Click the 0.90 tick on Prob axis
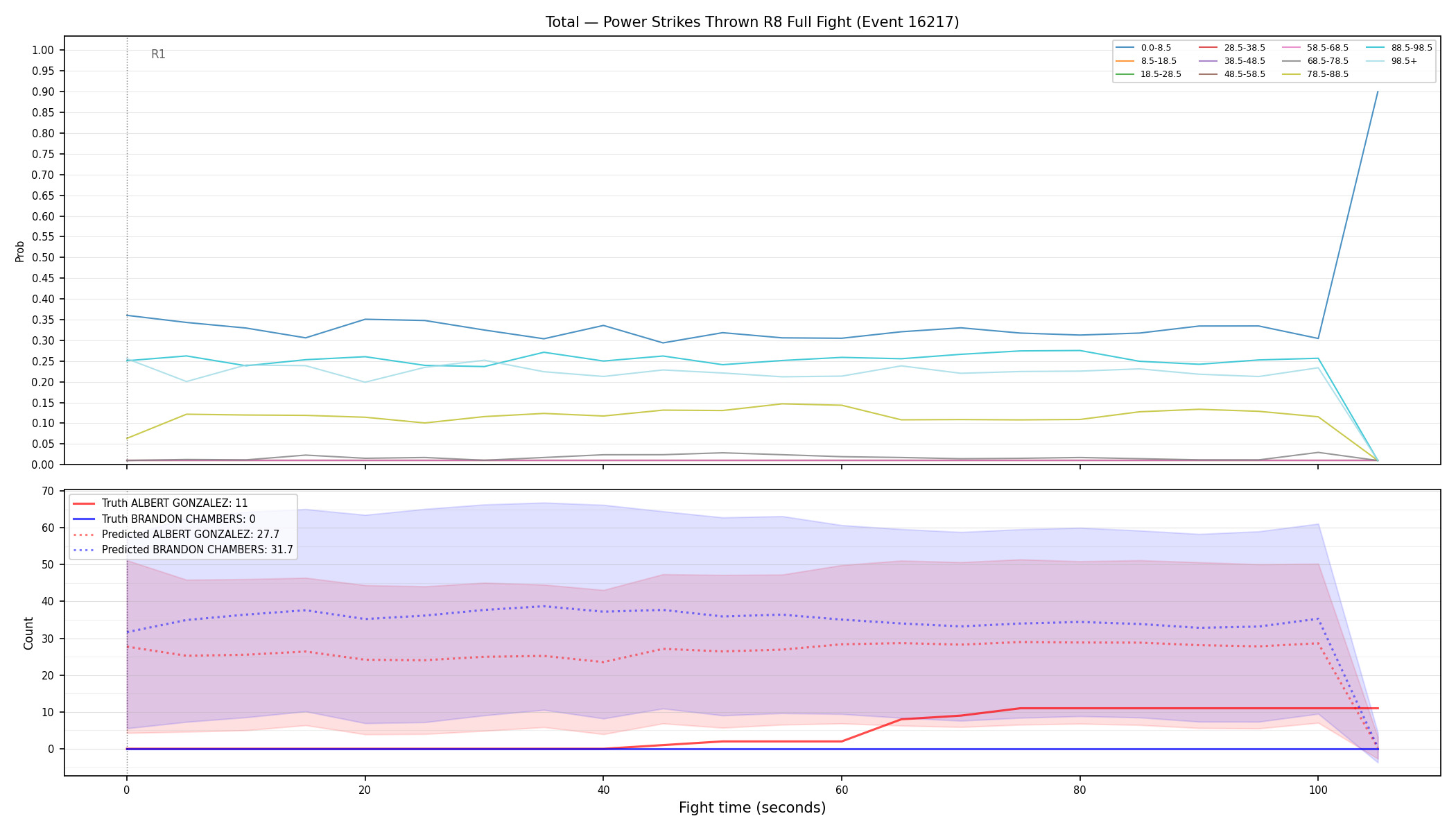The width and height of the screenshot is (1456, 832). [x=43, y=92]
